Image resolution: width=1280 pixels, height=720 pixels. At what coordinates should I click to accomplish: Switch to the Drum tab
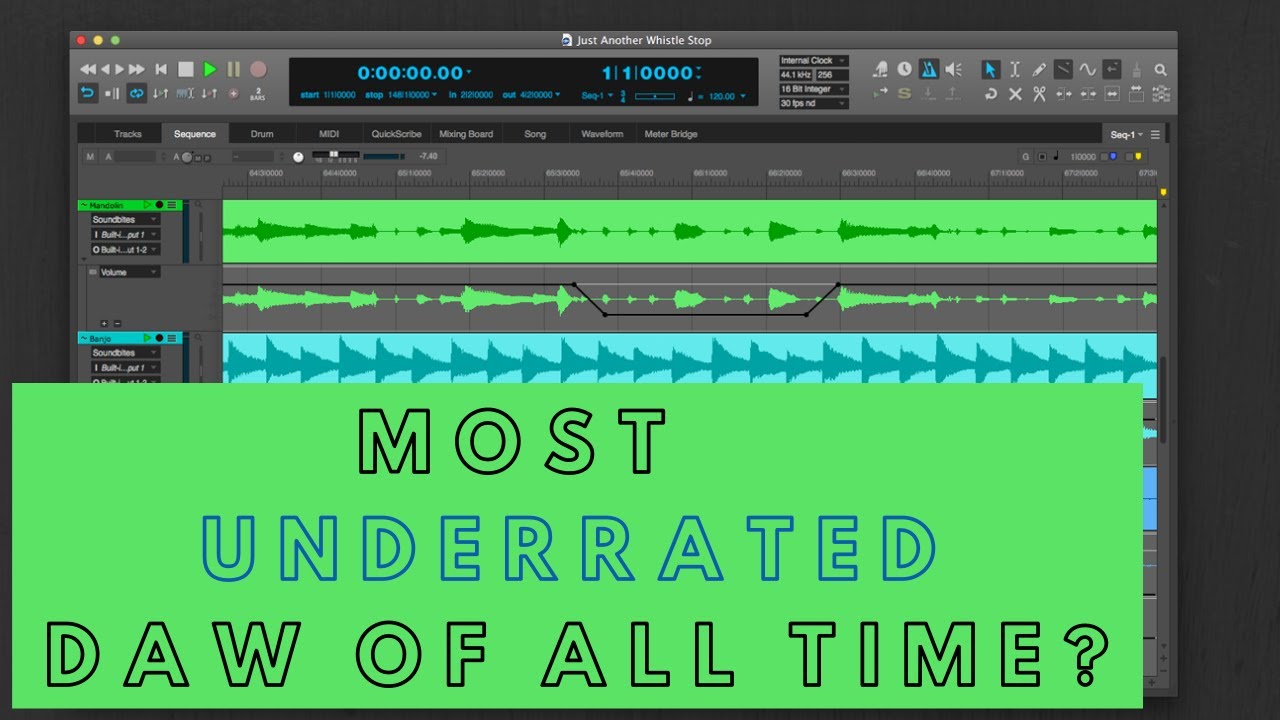coord(262,134)
